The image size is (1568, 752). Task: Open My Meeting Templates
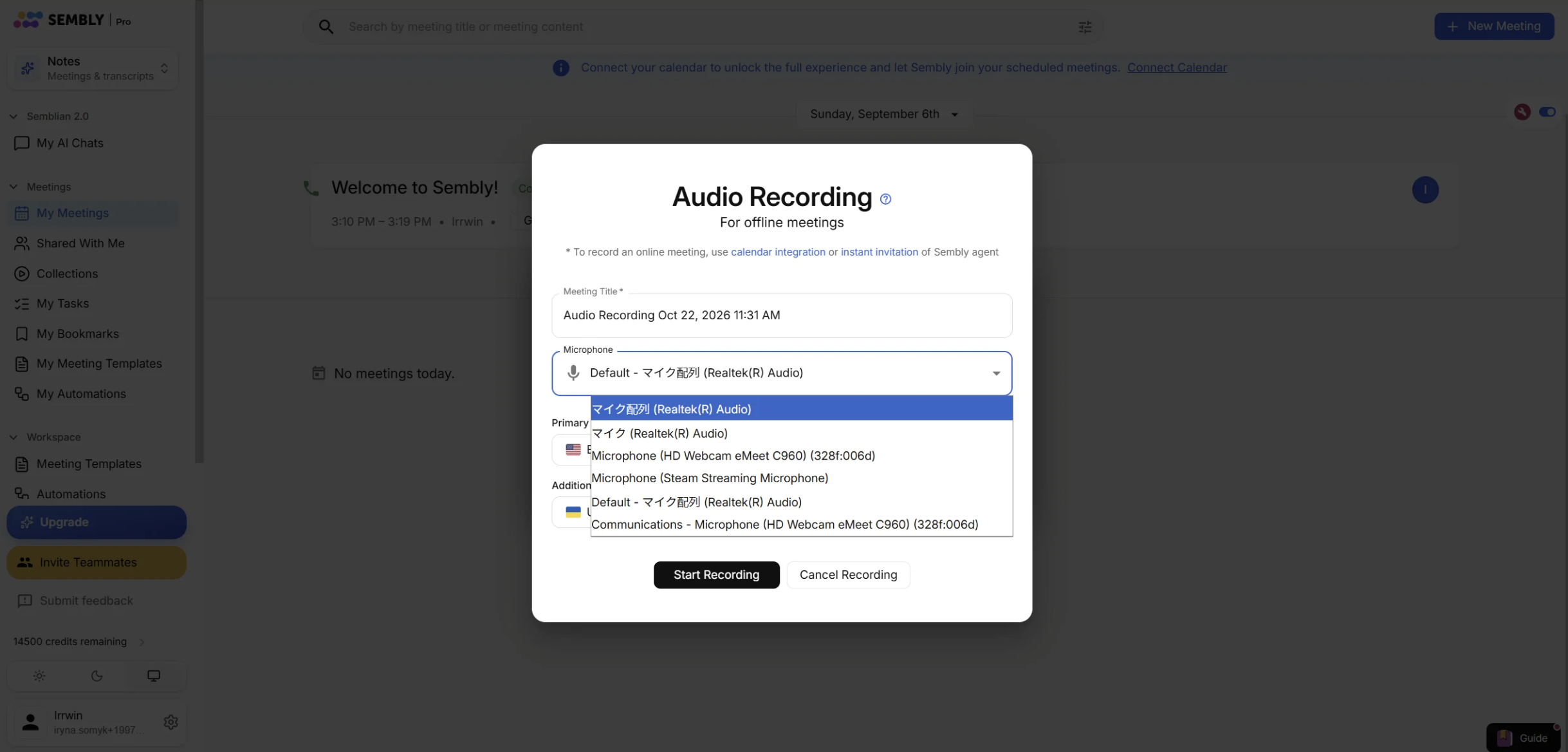99,364
